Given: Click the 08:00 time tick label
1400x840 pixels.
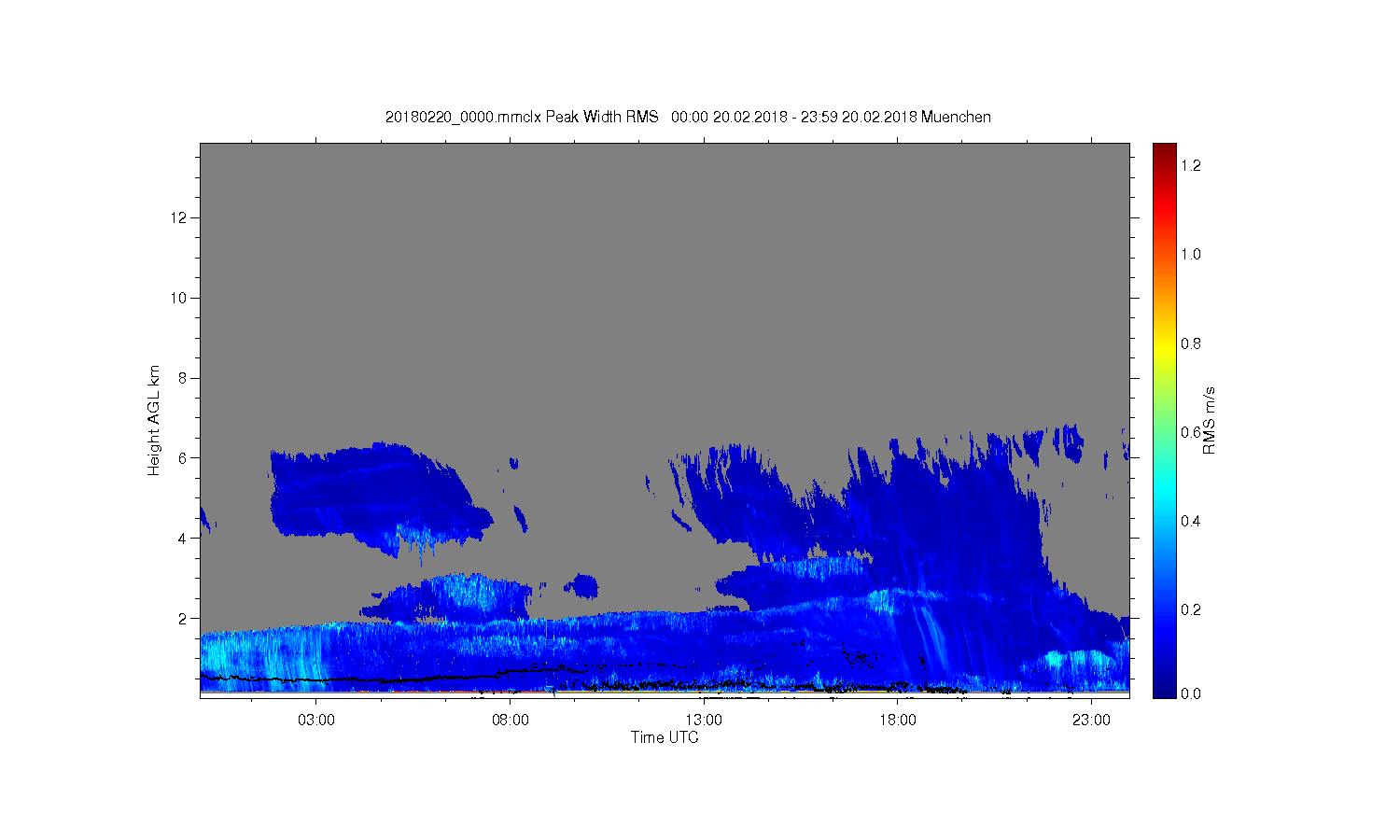Looking at the screenshot, I should [511, 721].
